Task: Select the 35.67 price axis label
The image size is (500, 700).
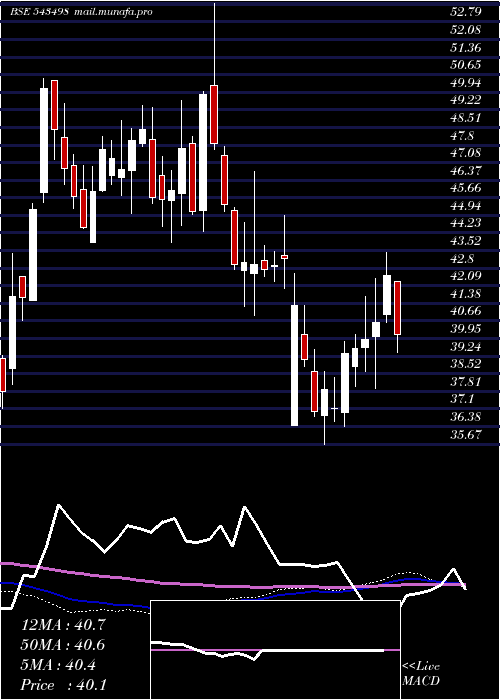Action: (466, 434)
